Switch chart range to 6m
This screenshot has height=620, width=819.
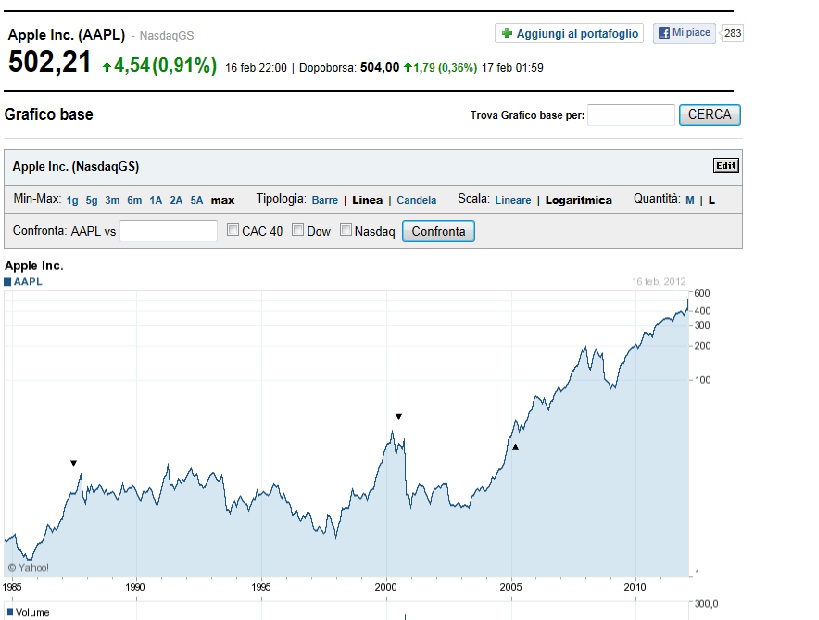pyautogui.click(x=134, y=200)
